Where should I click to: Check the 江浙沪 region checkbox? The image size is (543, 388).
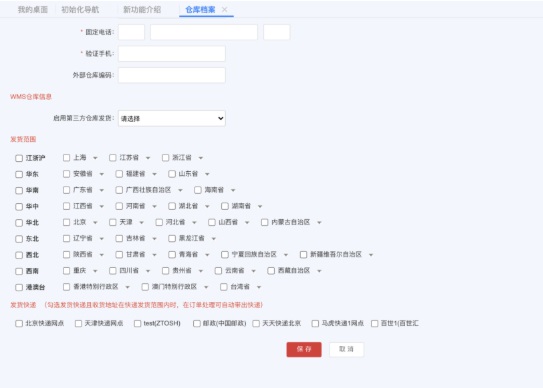(19, 158)
